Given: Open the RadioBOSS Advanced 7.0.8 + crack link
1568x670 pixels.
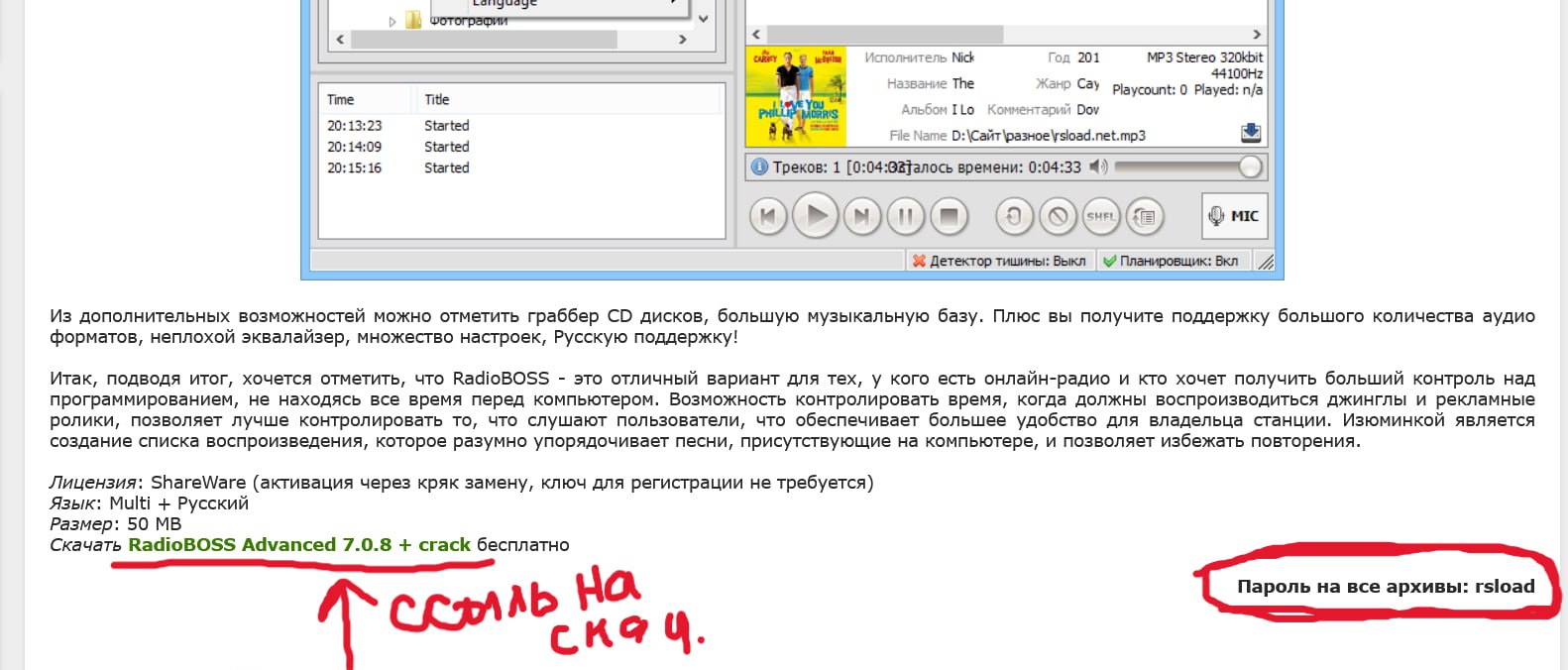Looking at the screenshot, I should (299, 545).
